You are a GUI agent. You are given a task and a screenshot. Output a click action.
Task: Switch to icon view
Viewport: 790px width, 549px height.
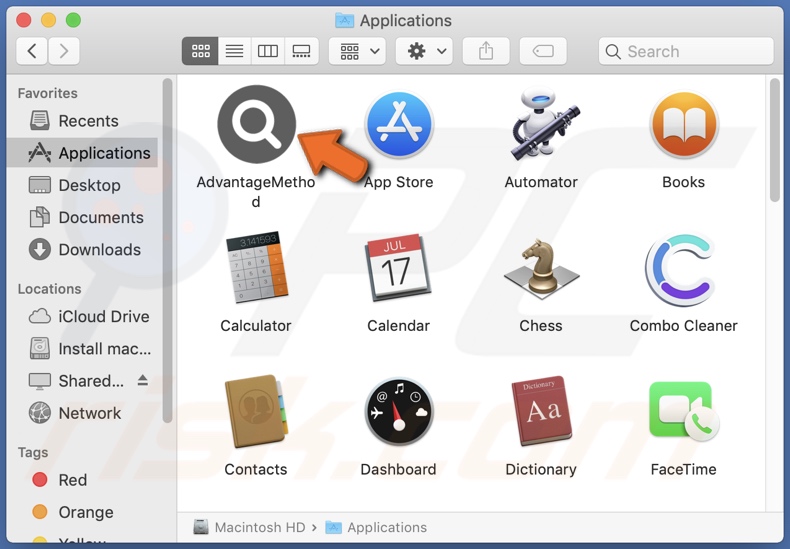click(201, 51)
